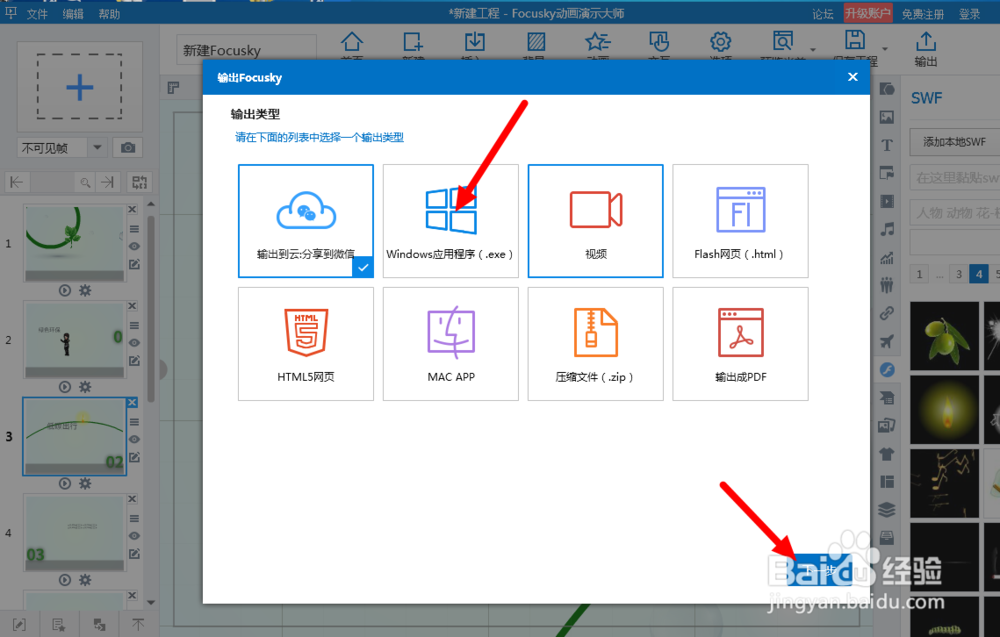This screenshot has width=1000, height=637.
Task: Toggle visibility eye for frame 4
Action: [135, 536]
